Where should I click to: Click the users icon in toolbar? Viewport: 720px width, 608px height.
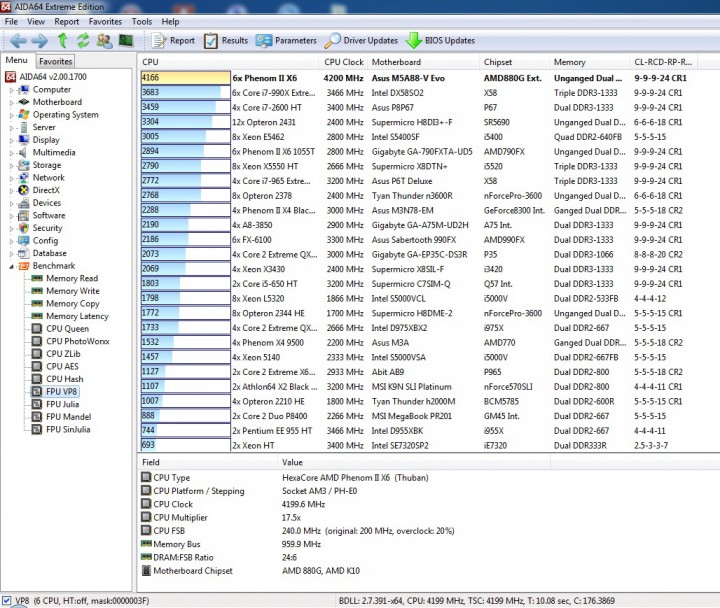point(104,41)
